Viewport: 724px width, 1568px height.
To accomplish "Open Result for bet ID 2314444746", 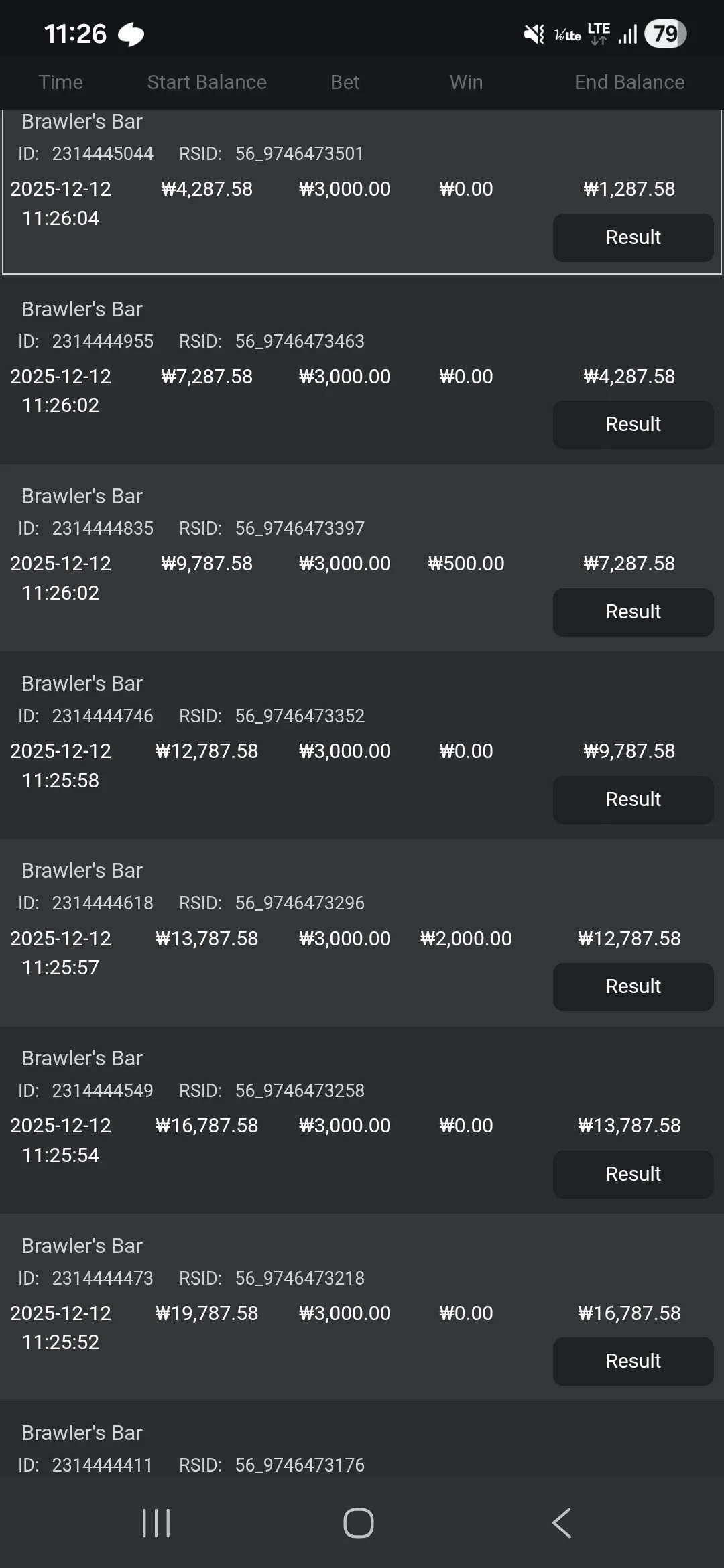I will [x=633, y=799].
